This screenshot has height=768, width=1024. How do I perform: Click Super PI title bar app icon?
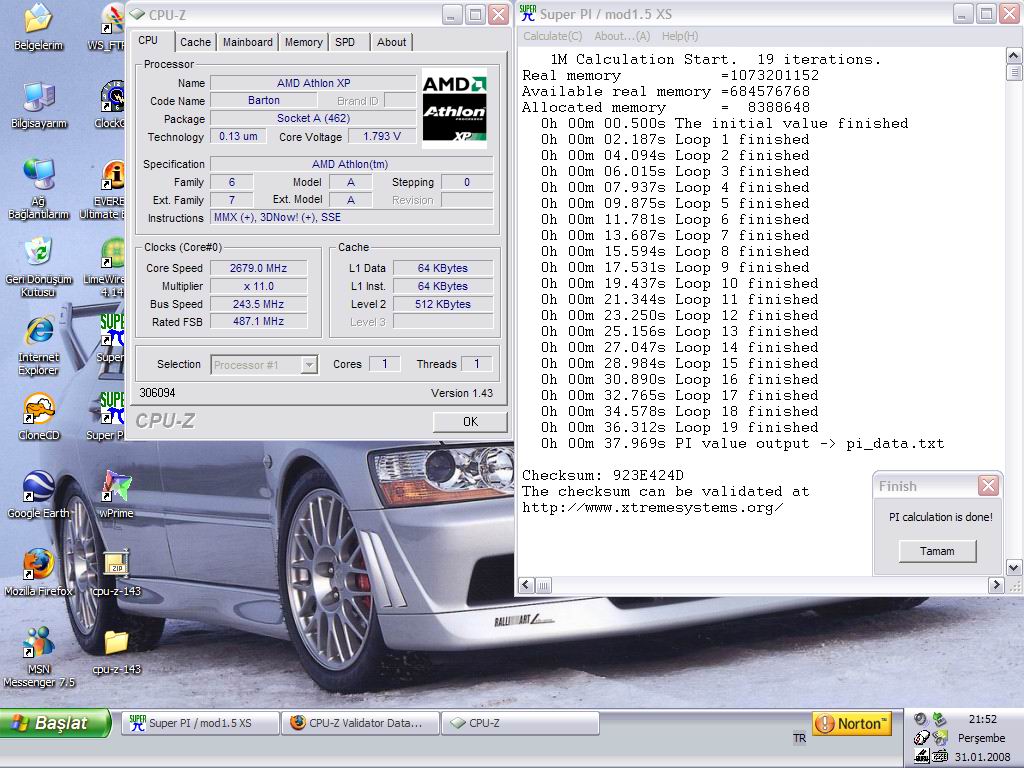tap(528, 14)
